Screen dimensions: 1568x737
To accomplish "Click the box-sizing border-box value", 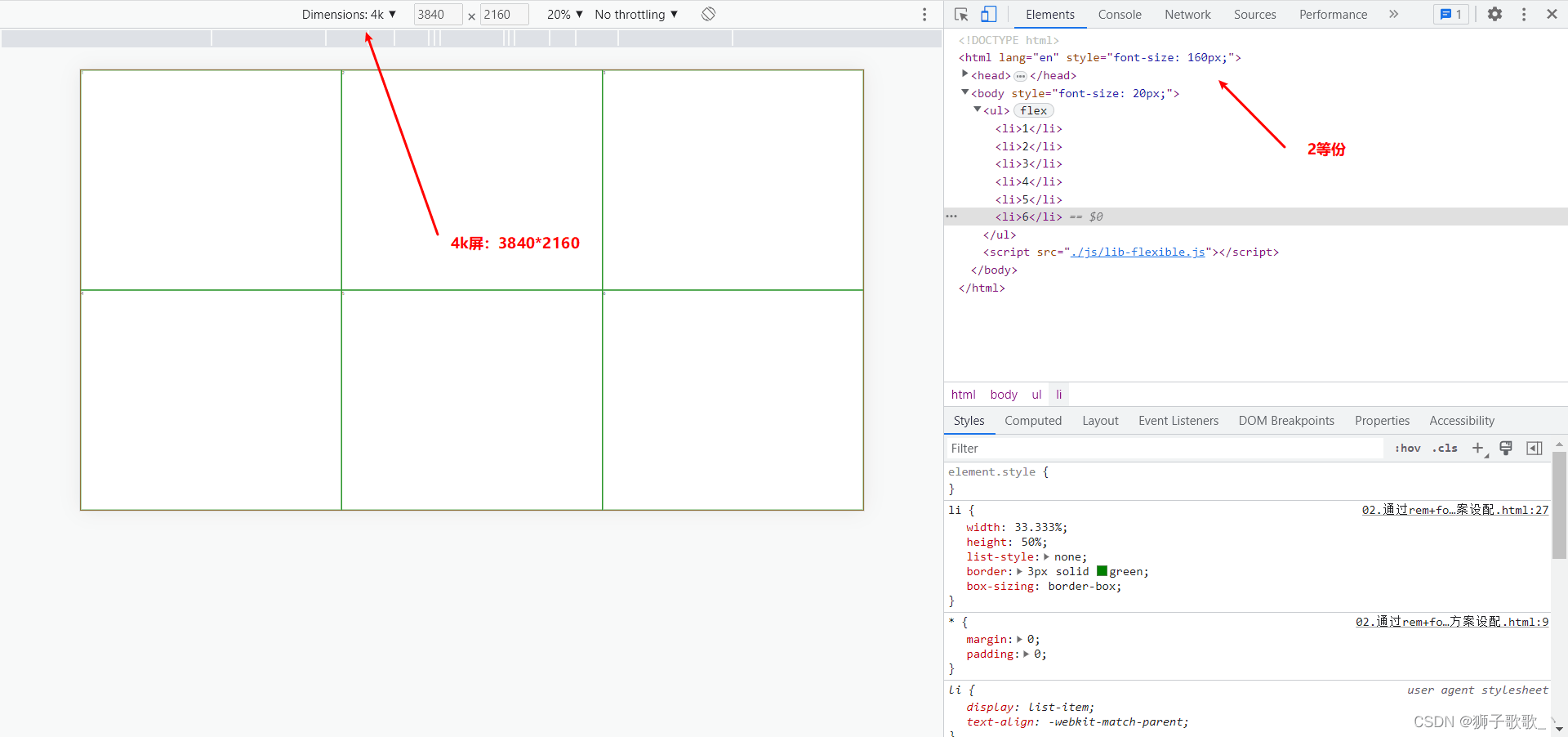I will point(1081,586).
